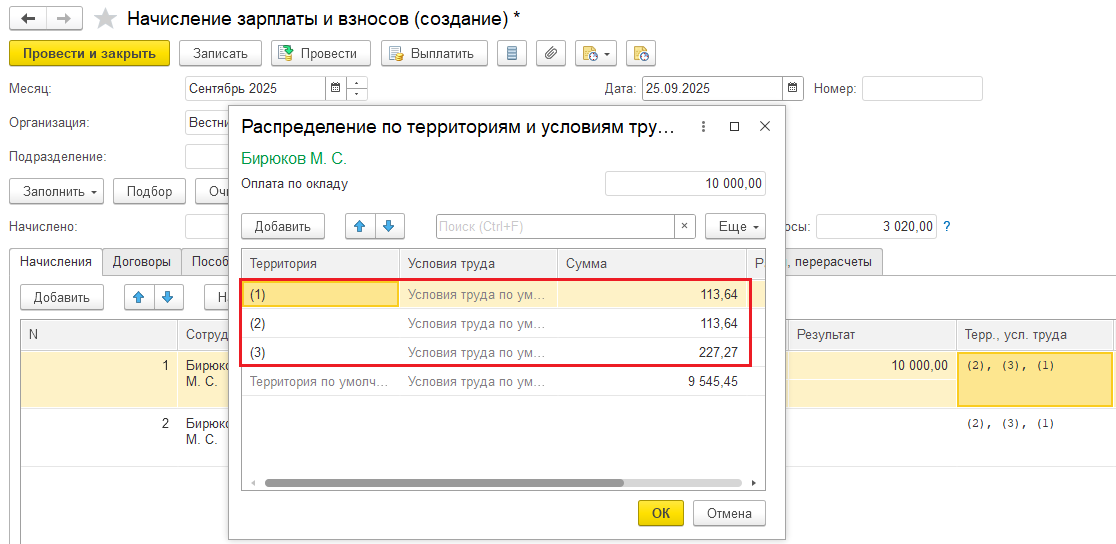Open the Заполнить dropdown button

coord(56,192)
